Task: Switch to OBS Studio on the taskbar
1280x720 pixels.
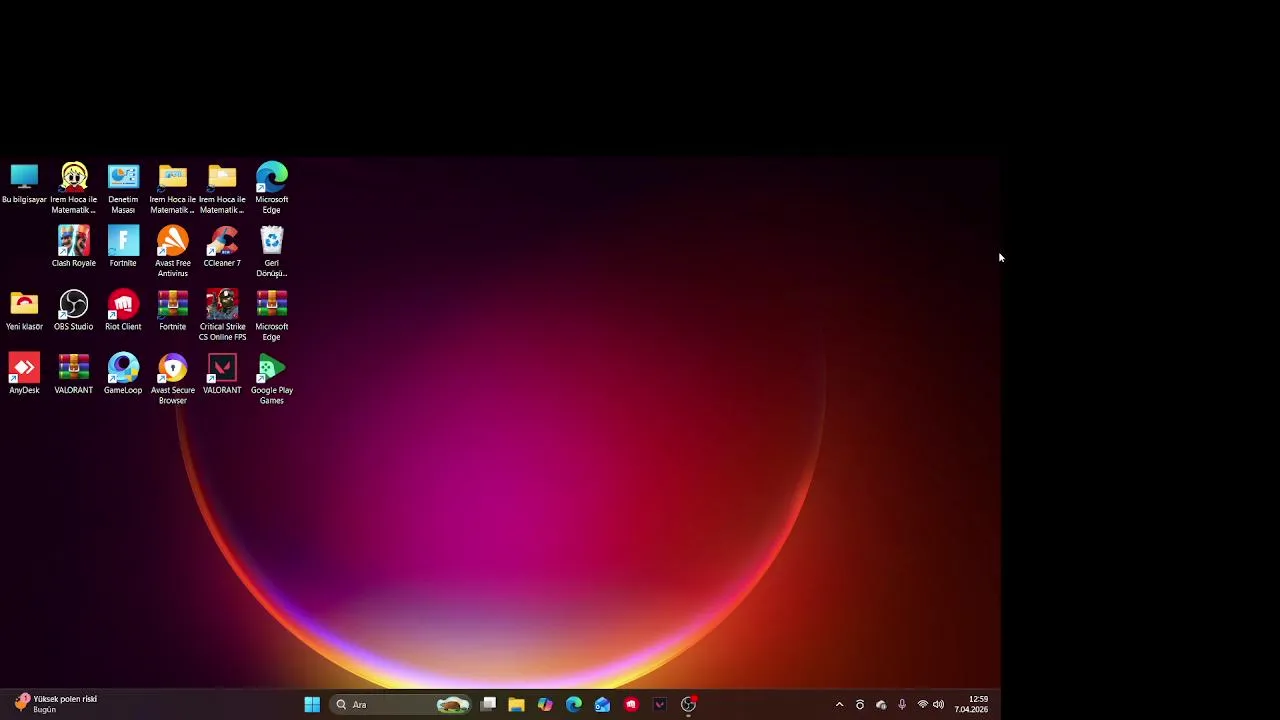Action: (x=688, y=705)
